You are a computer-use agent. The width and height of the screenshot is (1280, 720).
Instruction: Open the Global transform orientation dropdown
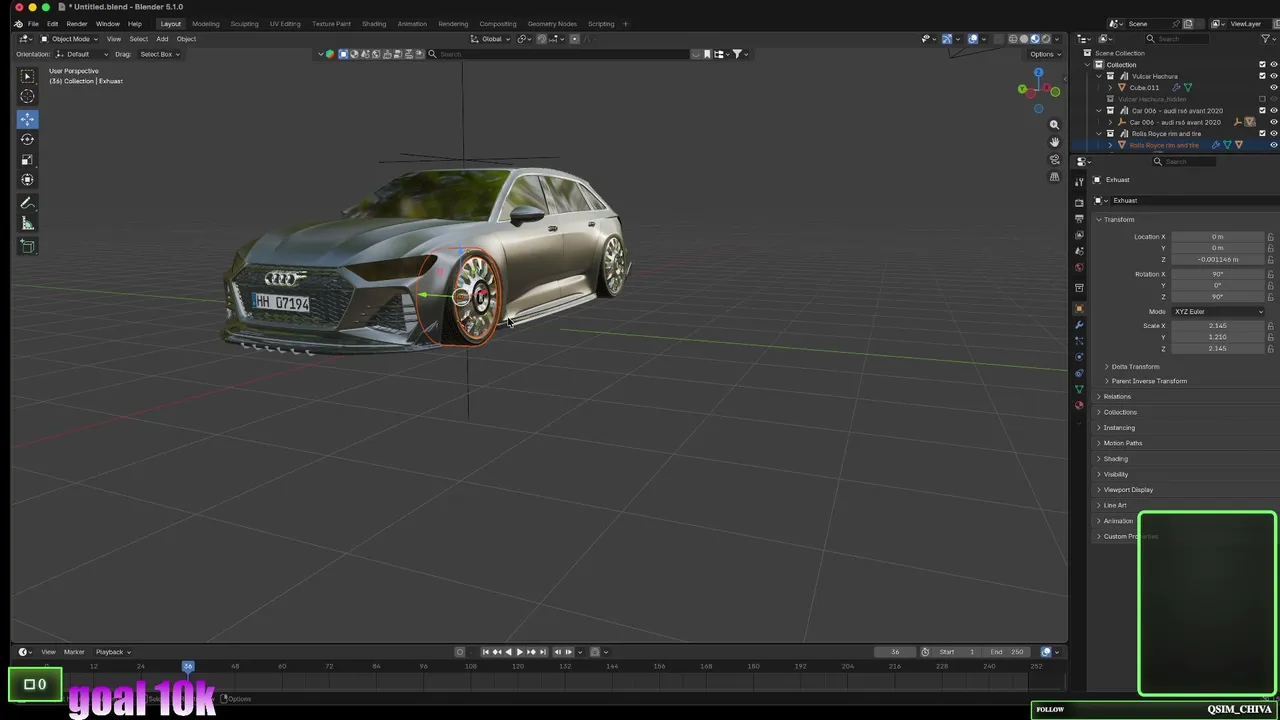pyautogui.click(x=491, y=39)
